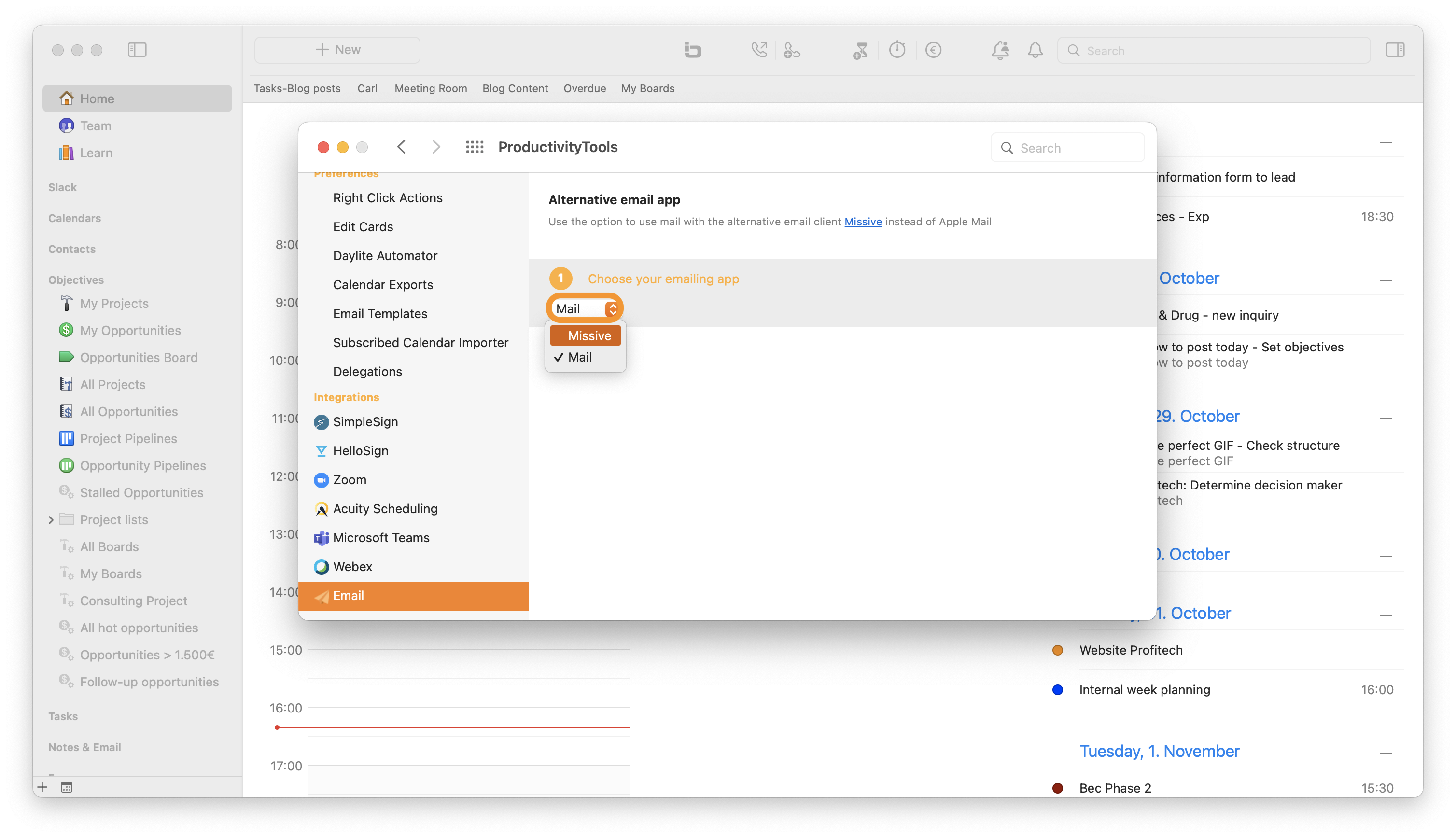The width and height of the screenshot is (1456, 838).
Task: Select Notes & Email sidebar section
Action: (84, 747)
